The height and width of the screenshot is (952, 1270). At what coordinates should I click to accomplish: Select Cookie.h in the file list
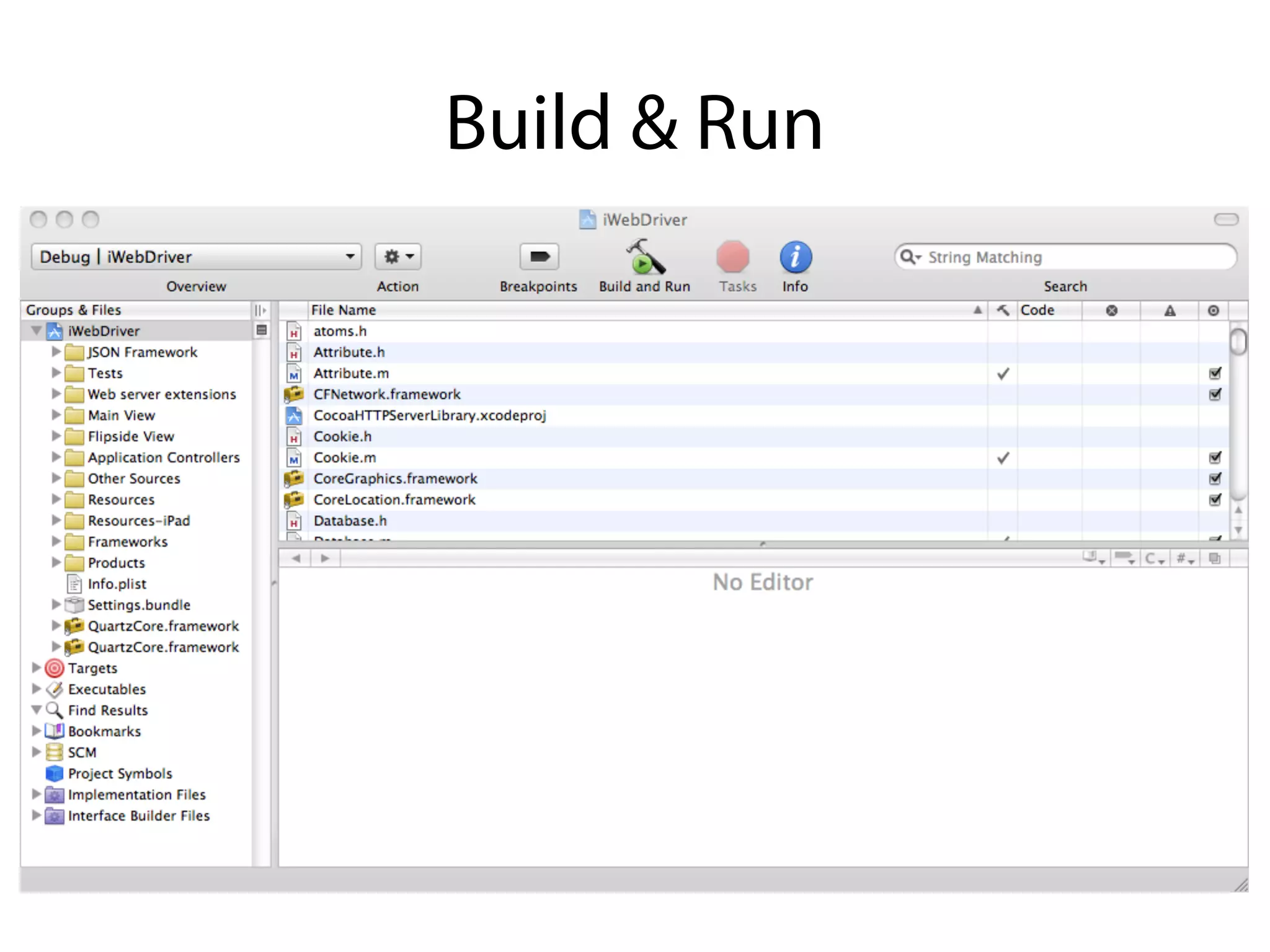point(753,436)
